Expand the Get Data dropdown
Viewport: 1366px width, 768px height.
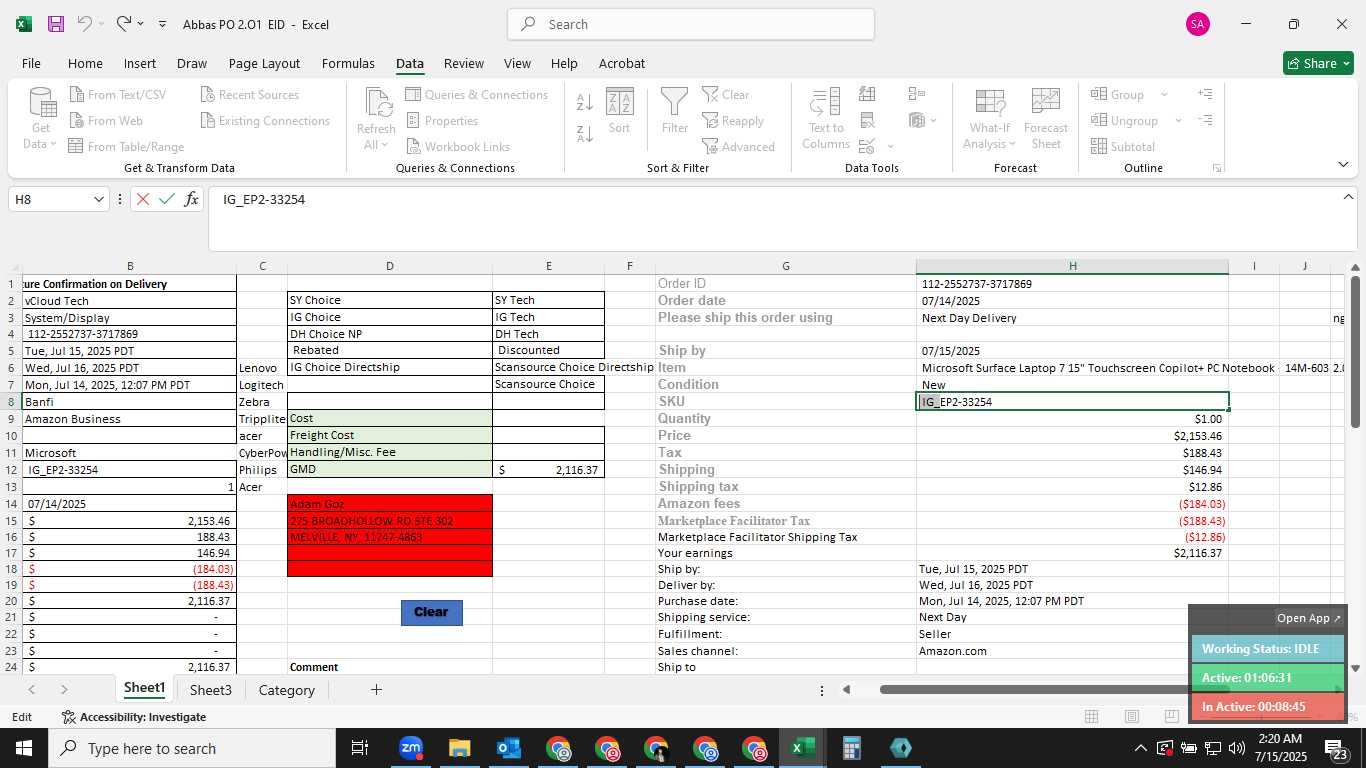pos(41,136)
